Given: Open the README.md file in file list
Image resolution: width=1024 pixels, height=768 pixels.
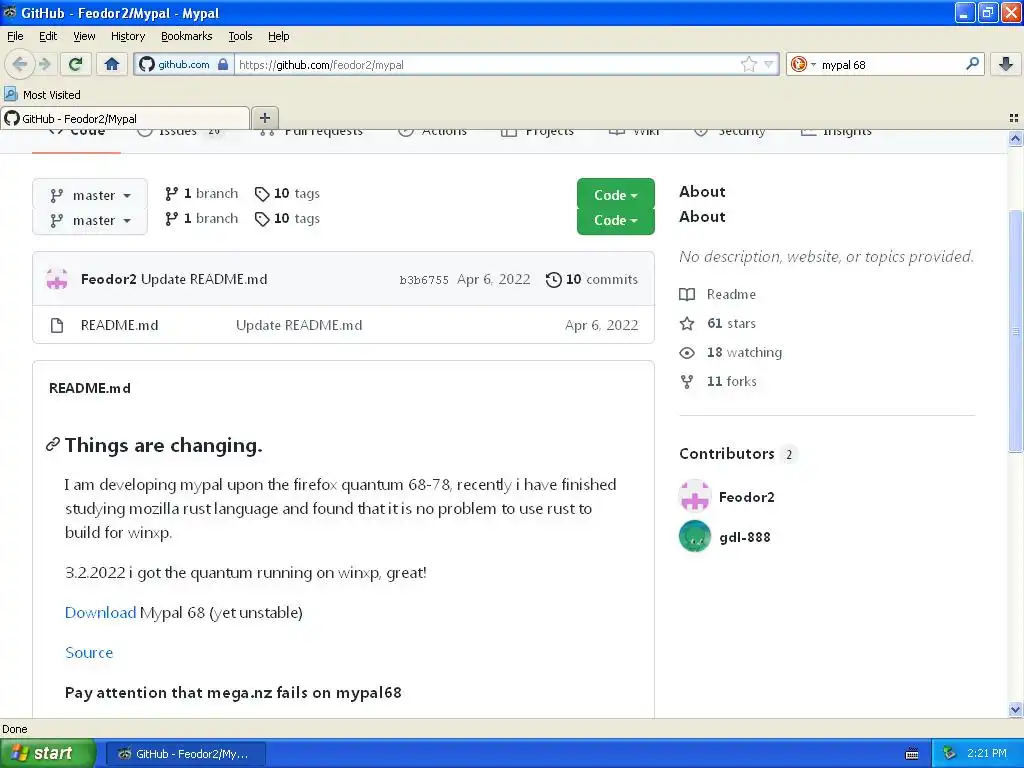Looking at the screenshot, I should [x=120, y=325].
